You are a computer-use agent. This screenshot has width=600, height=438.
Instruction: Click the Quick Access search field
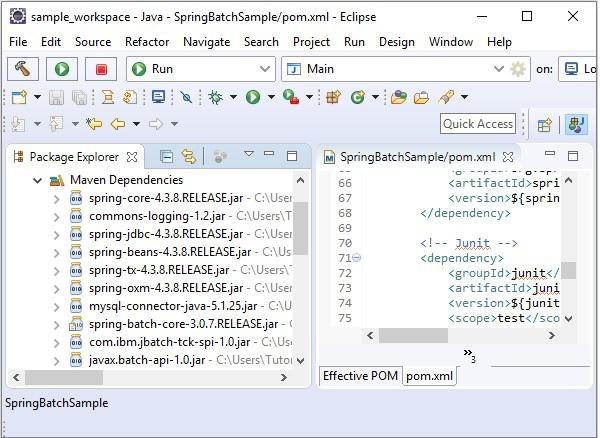click(x=478, y=124)
